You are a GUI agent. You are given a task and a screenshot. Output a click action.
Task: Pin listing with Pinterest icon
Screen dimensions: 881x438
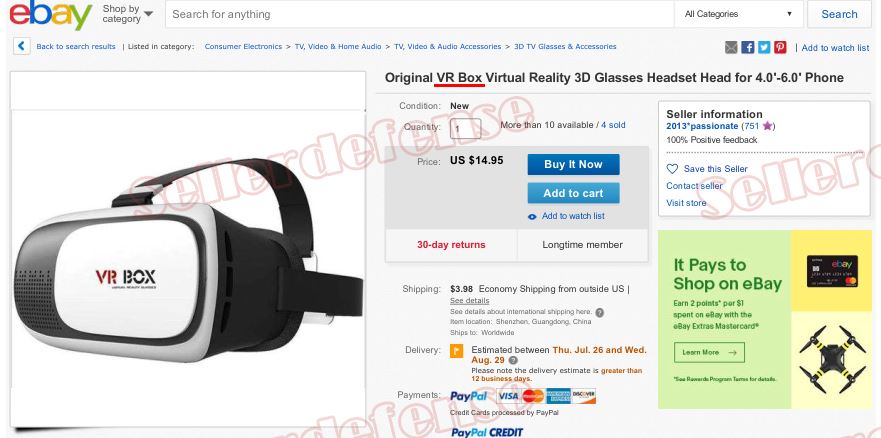pyautogui.click(x=780, y=47)
